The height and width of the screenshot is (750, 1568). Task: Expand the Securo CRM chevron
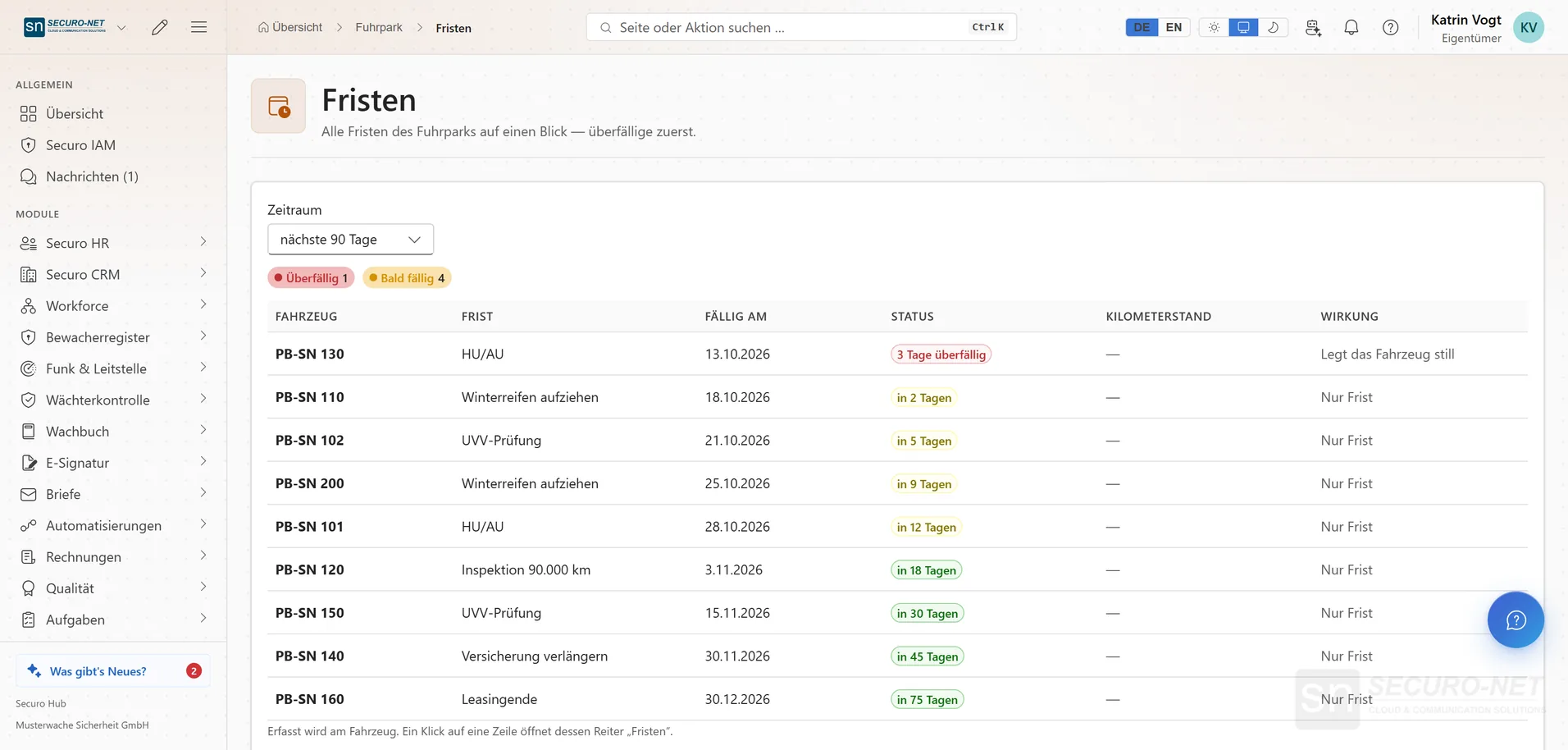pyautogui.click(x=203, y=273)
